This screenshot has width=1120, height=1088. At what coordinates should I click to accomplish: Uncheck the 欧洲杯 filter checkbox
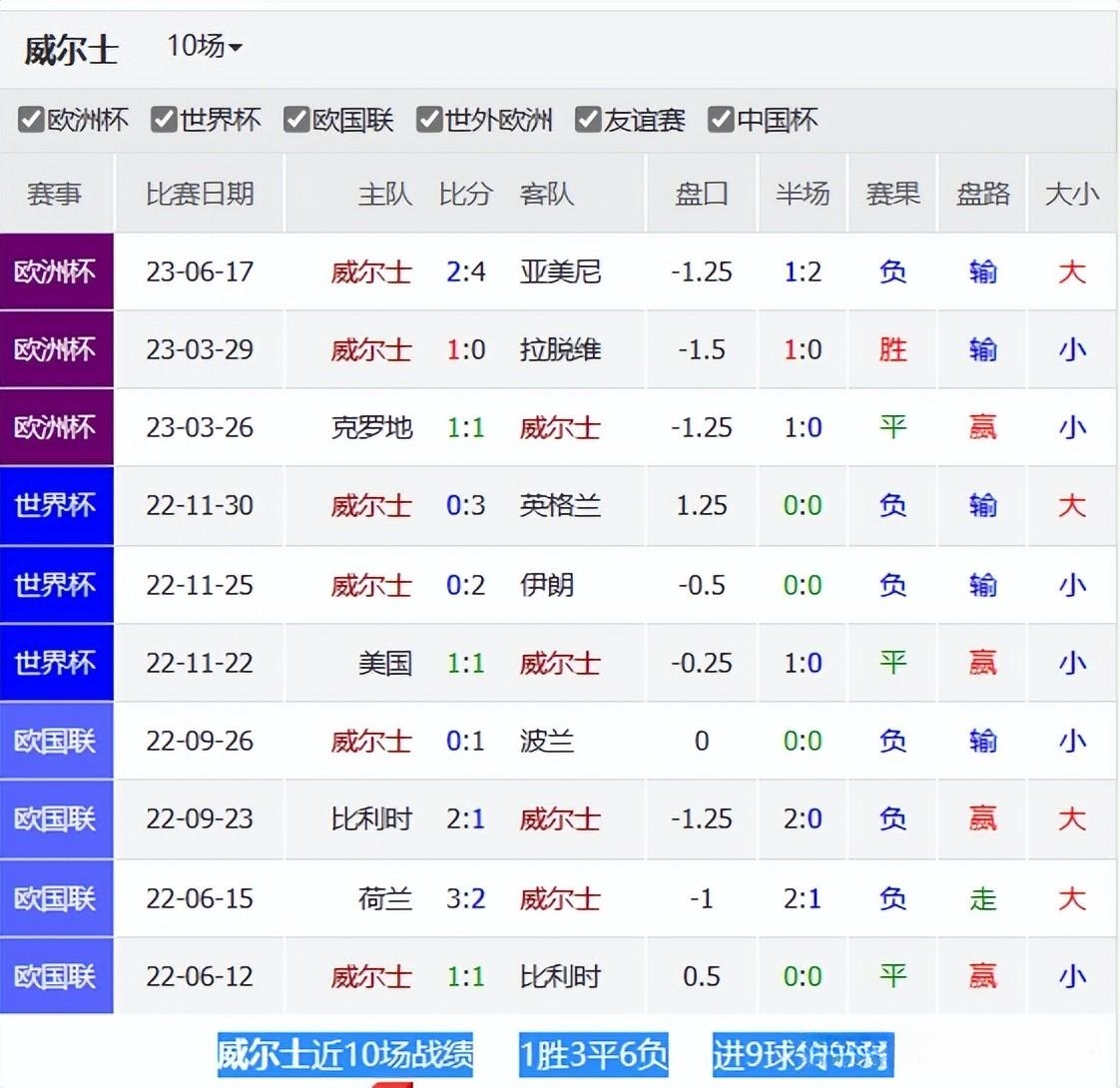[31, 120]
